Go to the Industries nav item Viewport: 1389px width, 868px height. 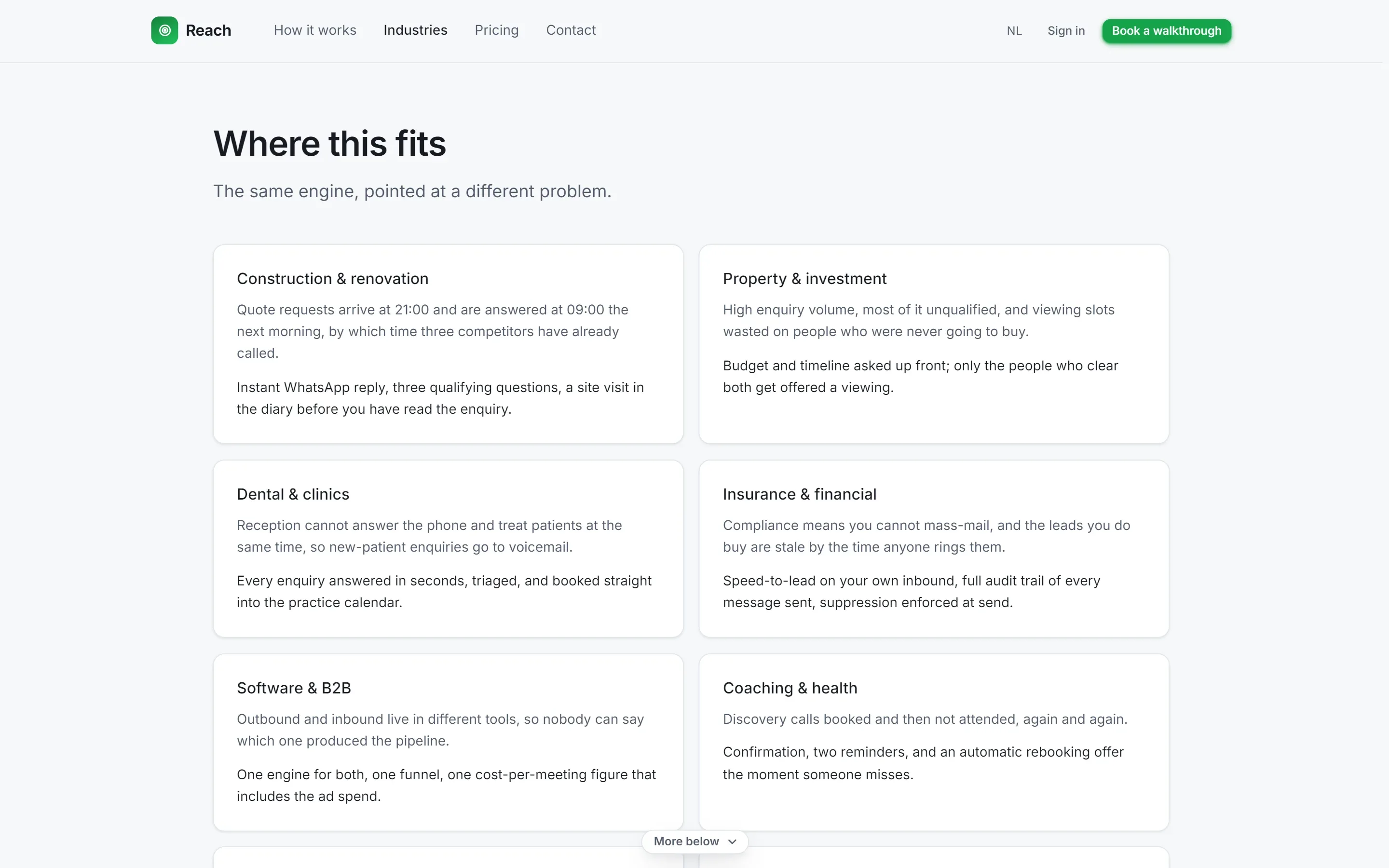[415, 30]
